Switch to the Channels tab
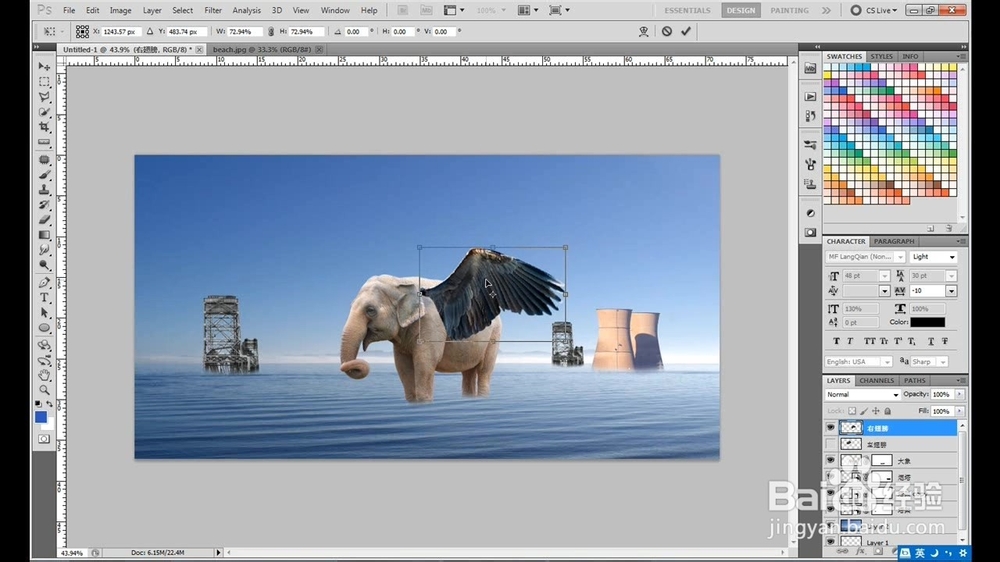Screen dimensions: 1000x562 [x=876, y=380]
